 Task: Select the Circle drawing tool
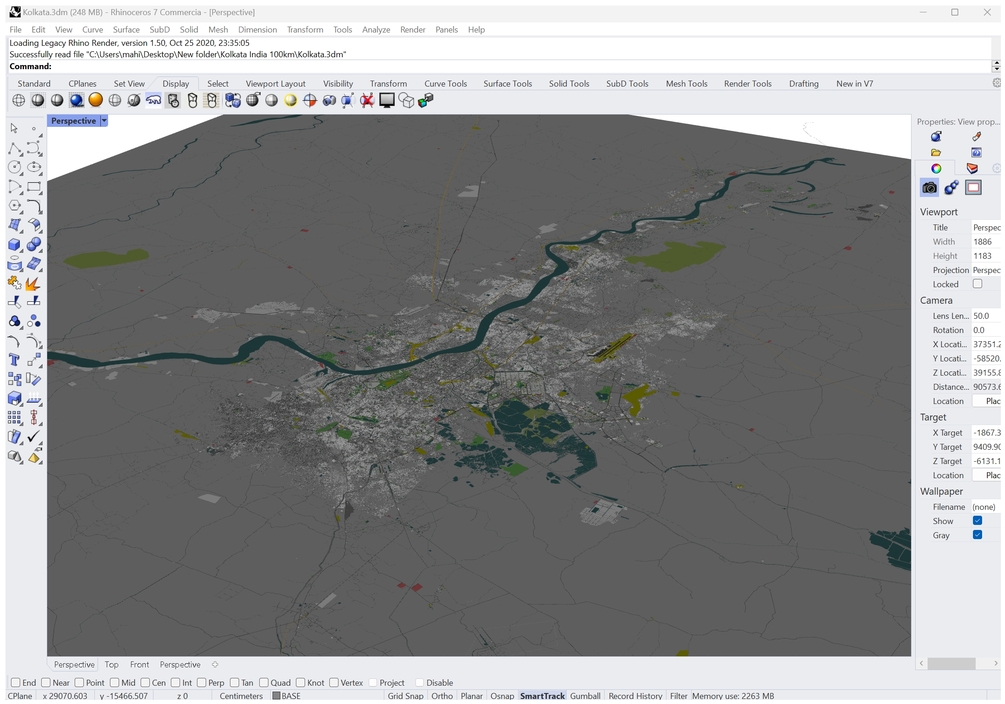pos(15,168)
